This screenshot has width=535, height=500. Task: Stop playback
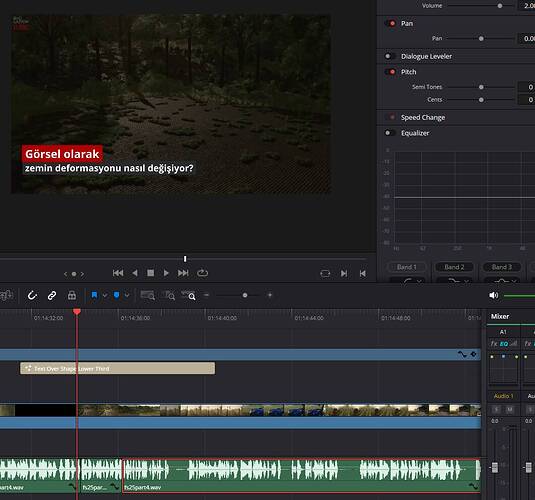150,273
